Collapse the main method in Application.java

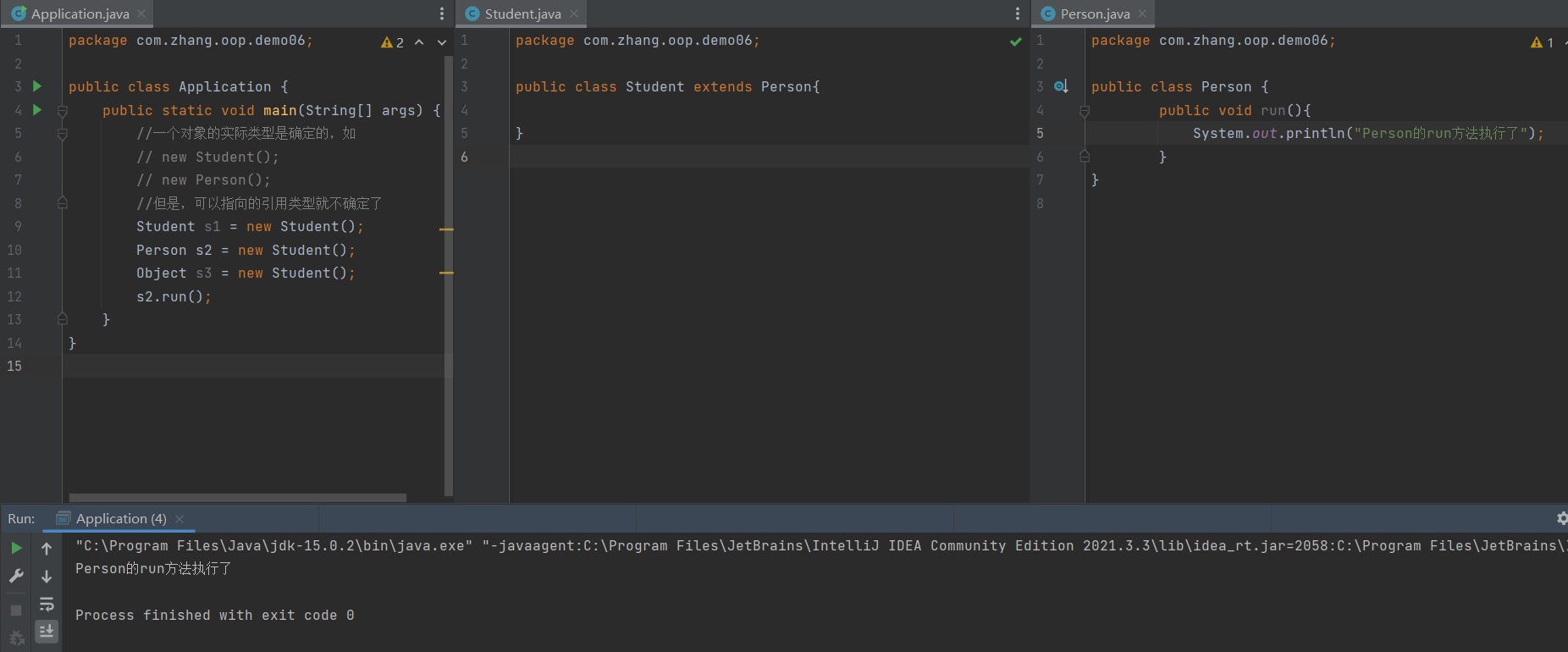62,110
